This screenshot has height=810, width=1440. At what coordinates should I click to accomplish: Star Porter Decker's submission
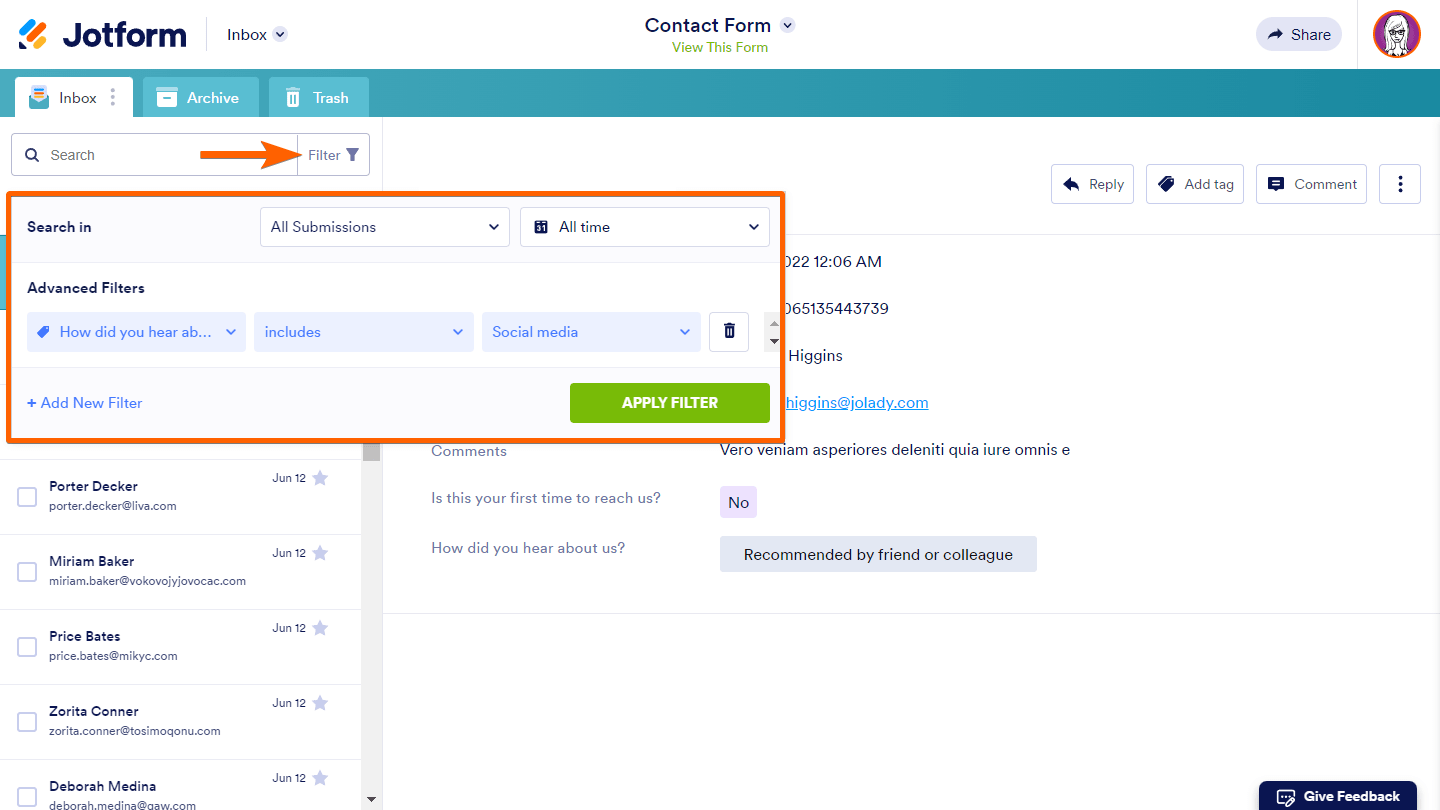click(320, 478)
